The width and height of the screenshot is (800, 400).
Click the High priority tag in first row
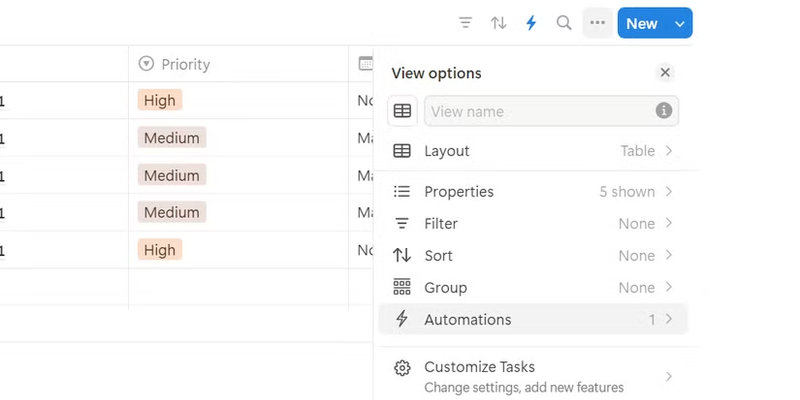point(159,100)
